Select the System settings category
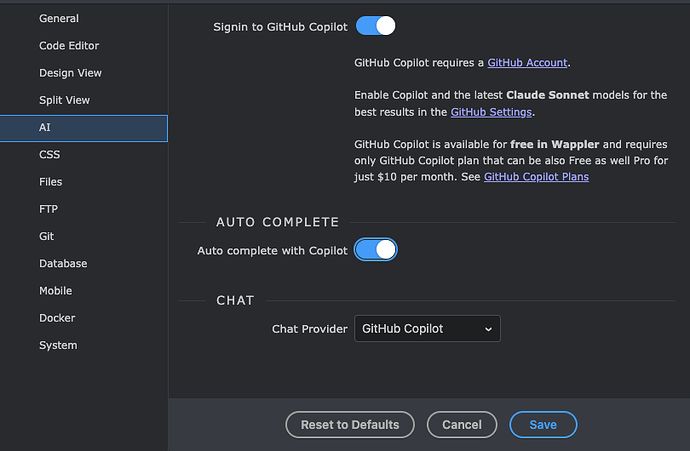The height and width of the screenshot is (451, 690). pos(58,345)
